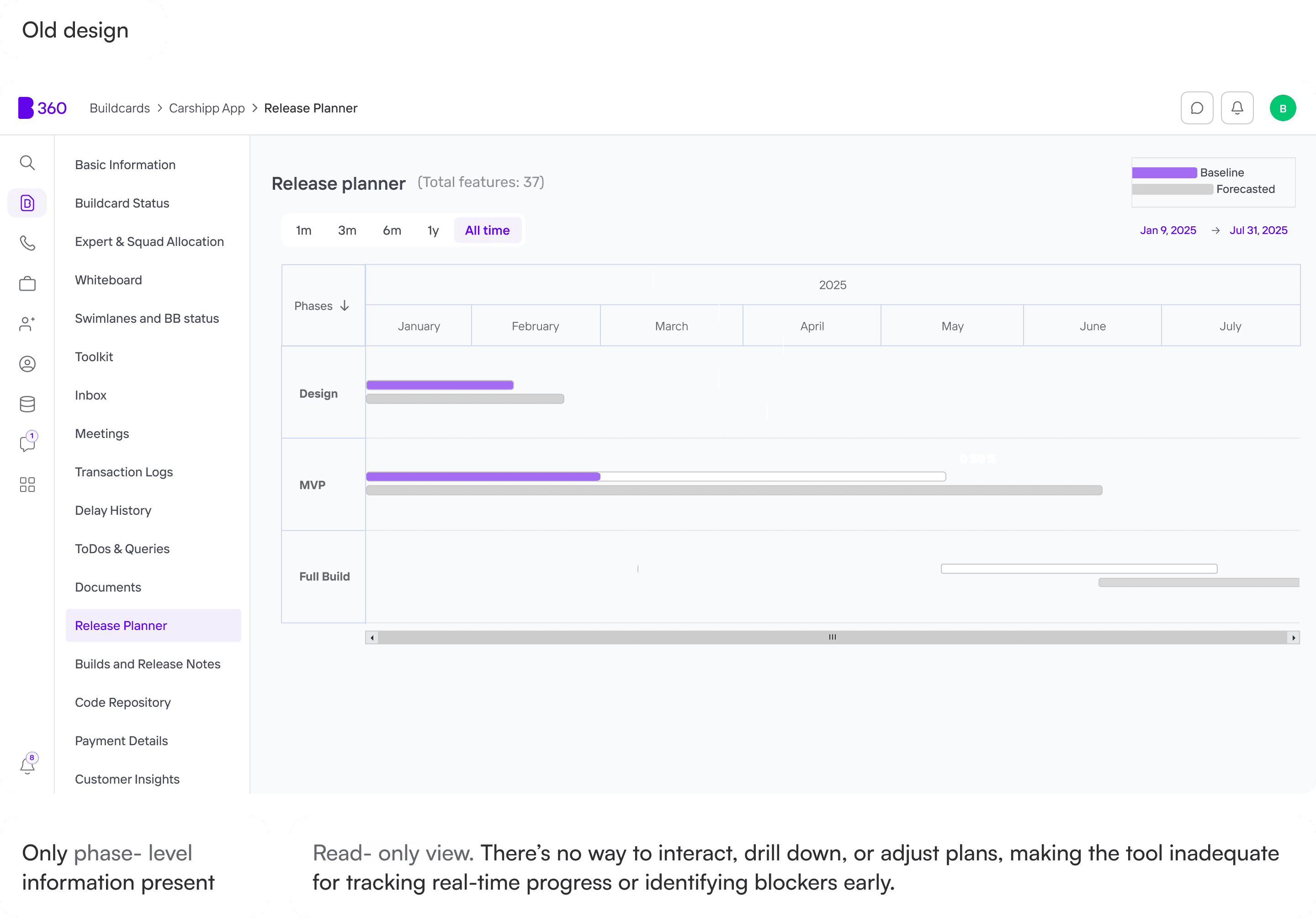The image size is (1316, 918).
Task: Select the briefcase icon in sidebar
Action: pyautogui.click(x=27, y=283)
